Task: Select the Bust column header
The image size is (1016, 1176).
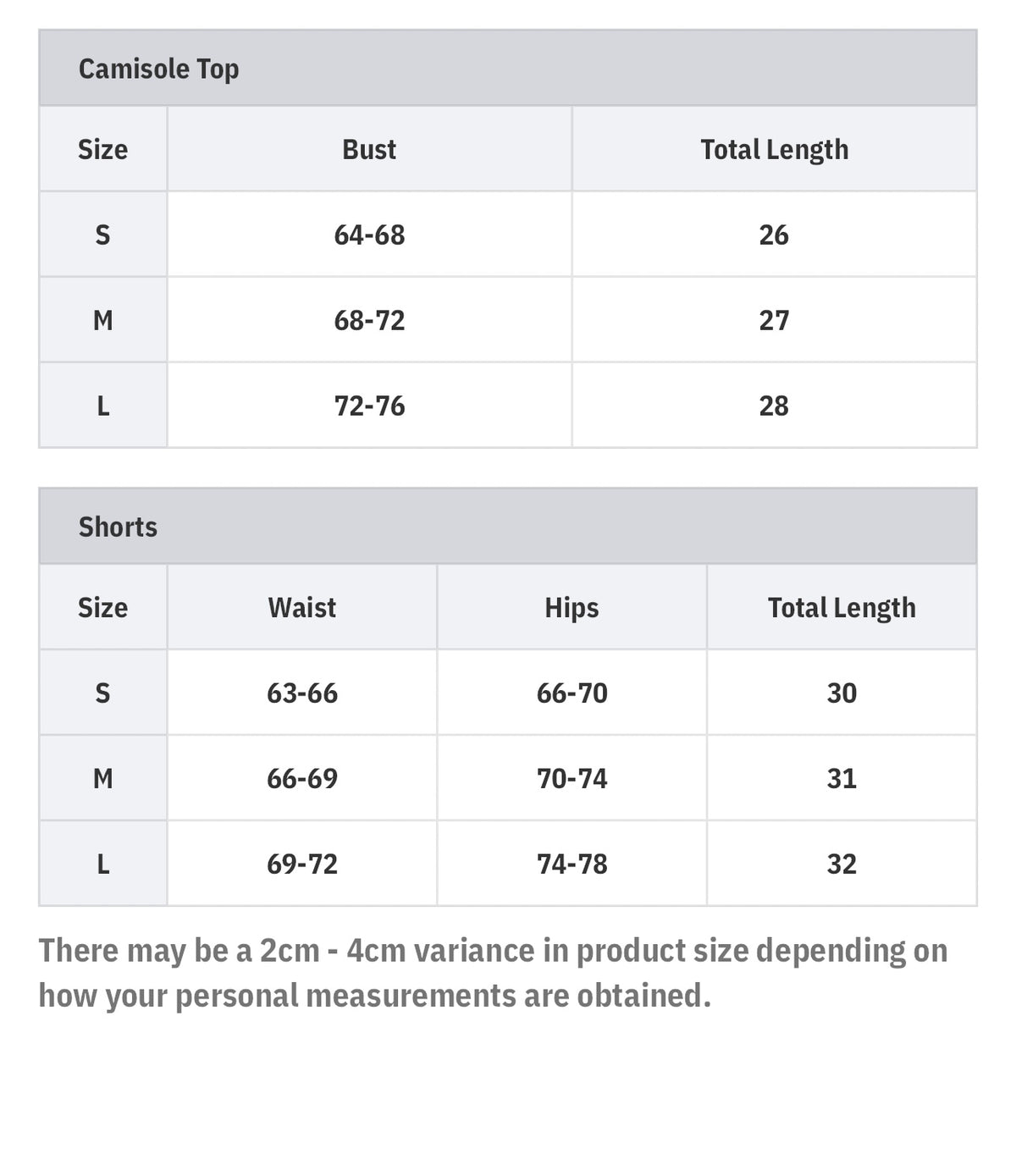Action: [369, 149]
